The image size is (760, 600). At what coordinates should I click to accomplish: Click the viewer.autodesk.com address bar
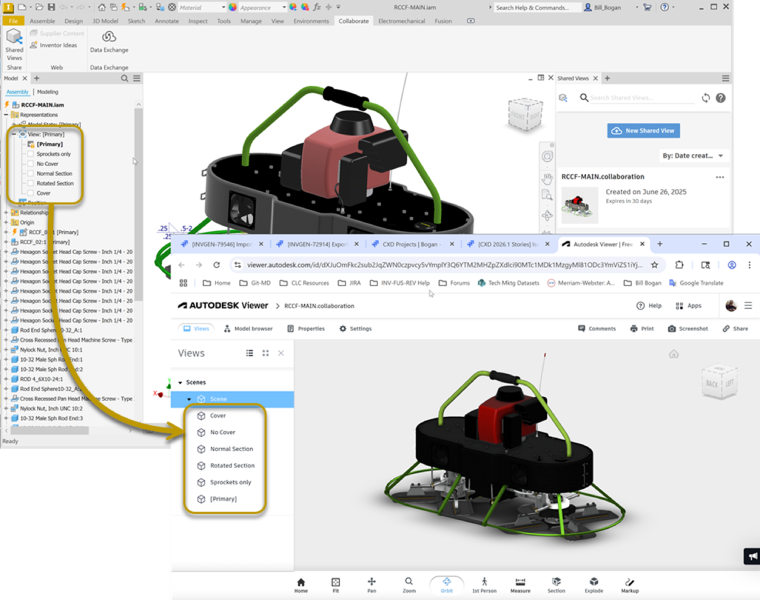pyautogui.click(x=444, y=265)
